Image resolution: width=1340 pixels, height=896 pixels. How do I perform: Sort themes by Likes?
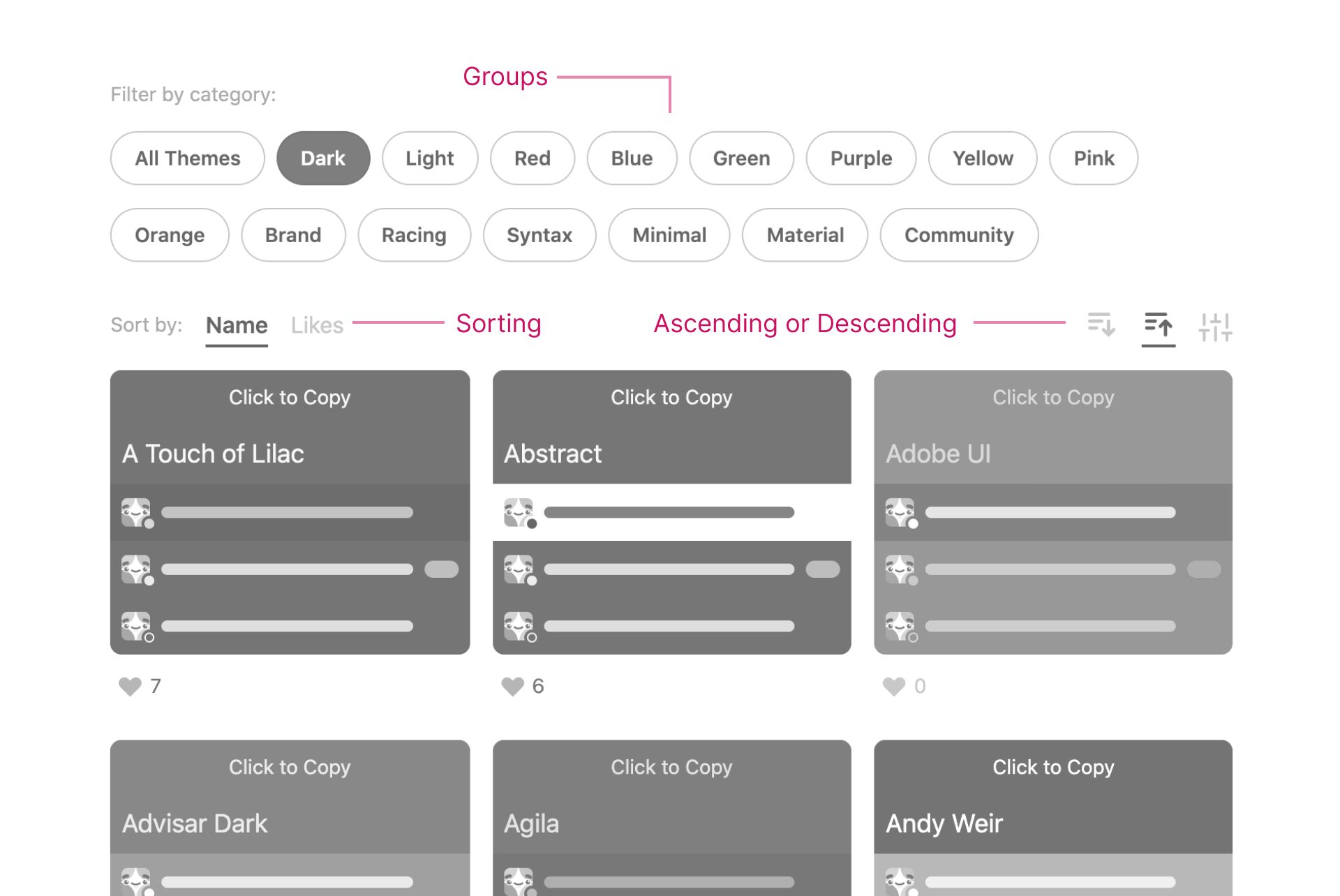click(x=317, y=325)
